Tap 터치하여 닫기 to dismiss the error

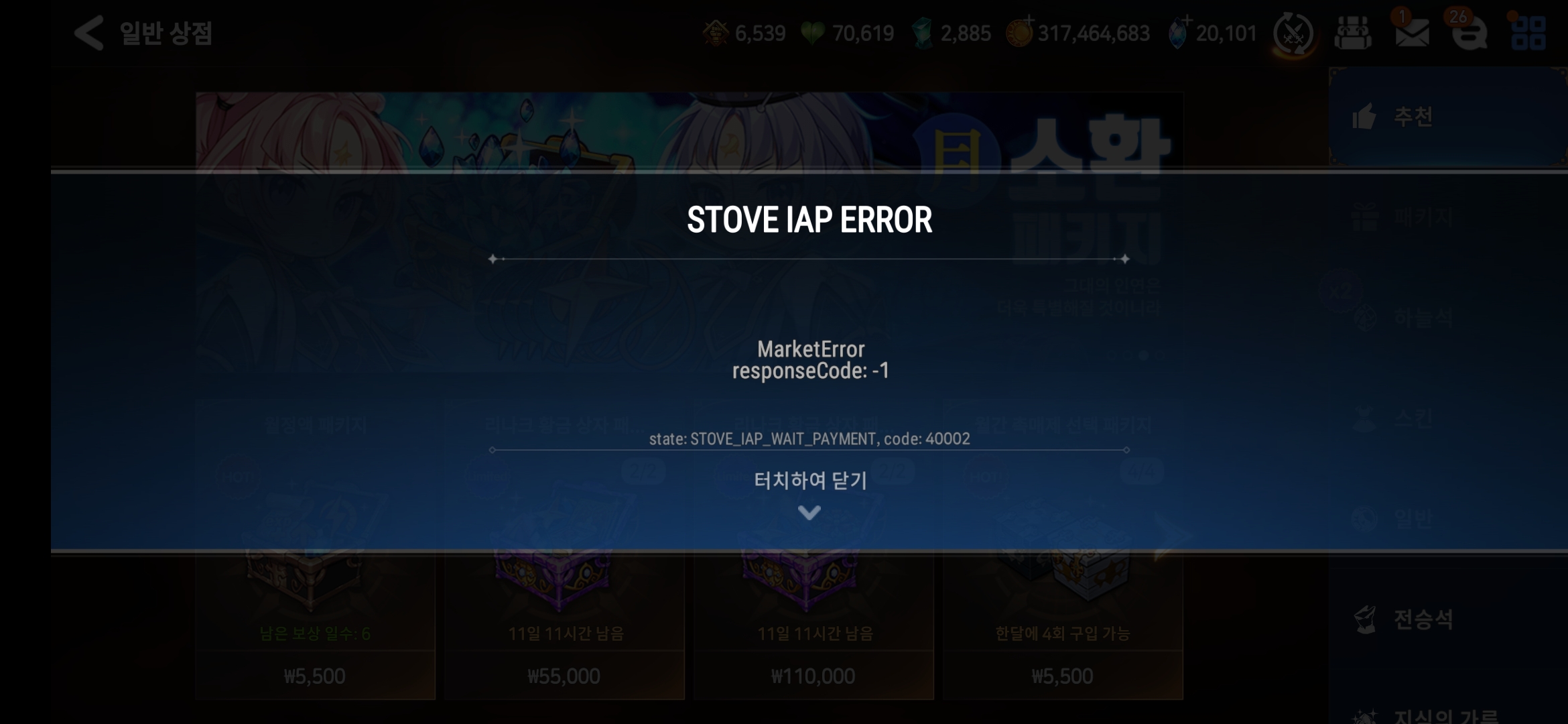(810, 480)
